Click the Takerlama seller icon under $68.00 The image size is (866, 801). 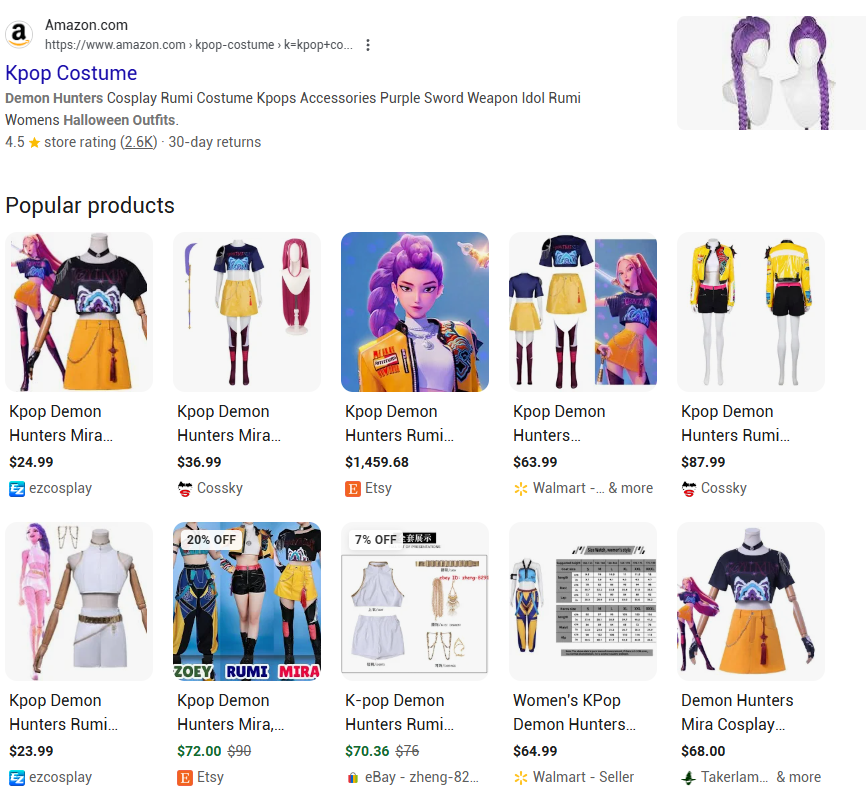coord(689,777)
